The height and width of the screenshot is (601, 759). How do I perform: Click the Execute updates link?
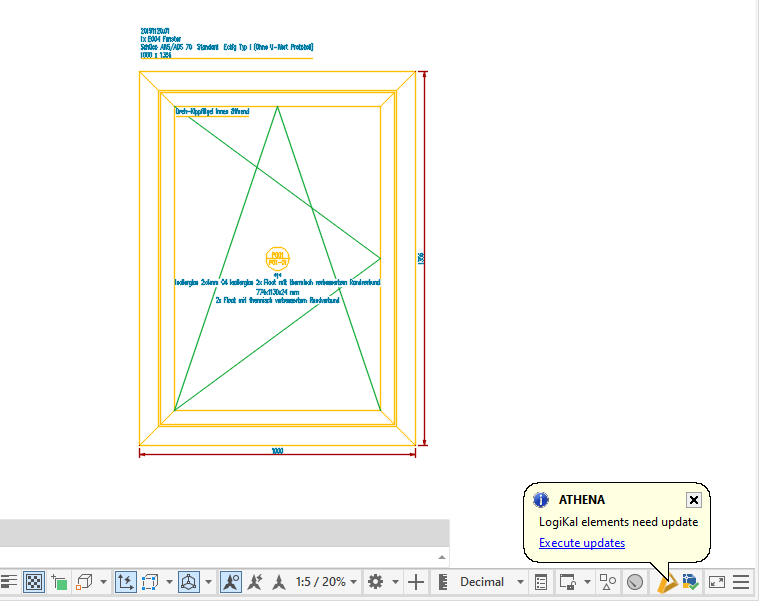(582, 543)
